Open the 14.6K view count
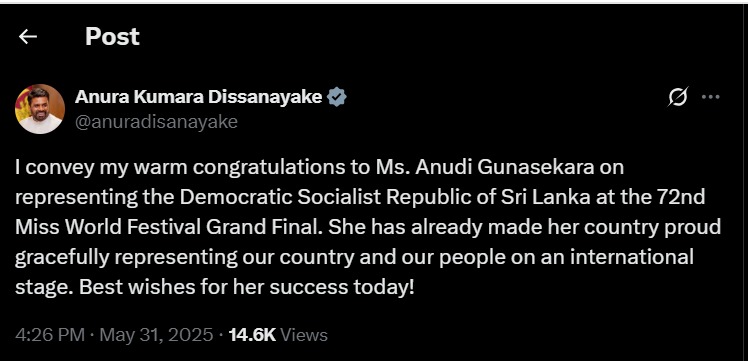 coord(252,335)
